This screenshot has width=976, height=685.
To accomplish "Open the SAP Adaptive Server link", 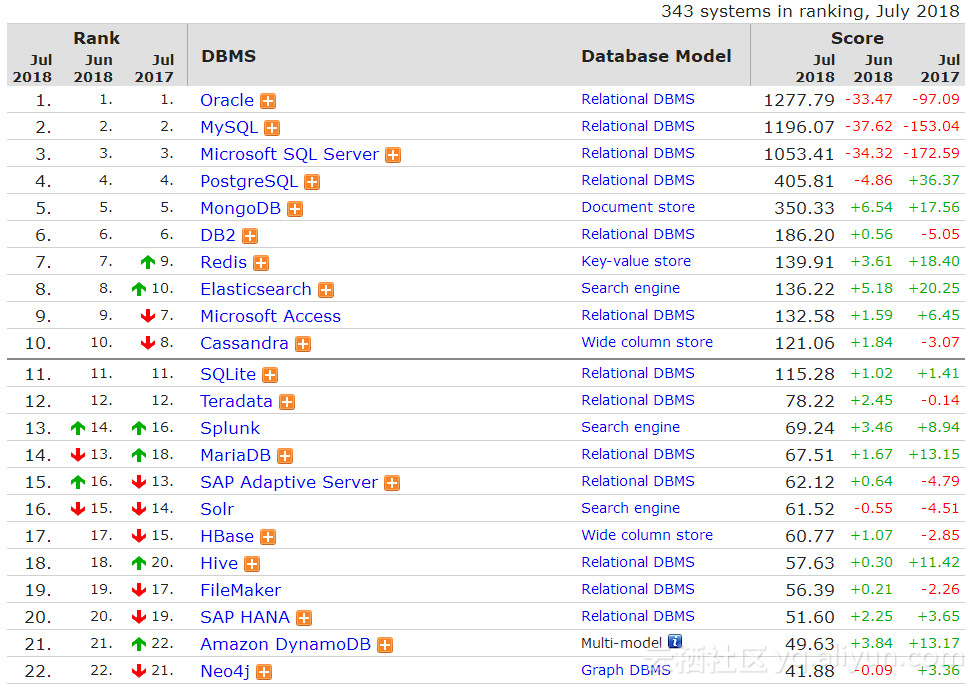I will coord(289,483).
